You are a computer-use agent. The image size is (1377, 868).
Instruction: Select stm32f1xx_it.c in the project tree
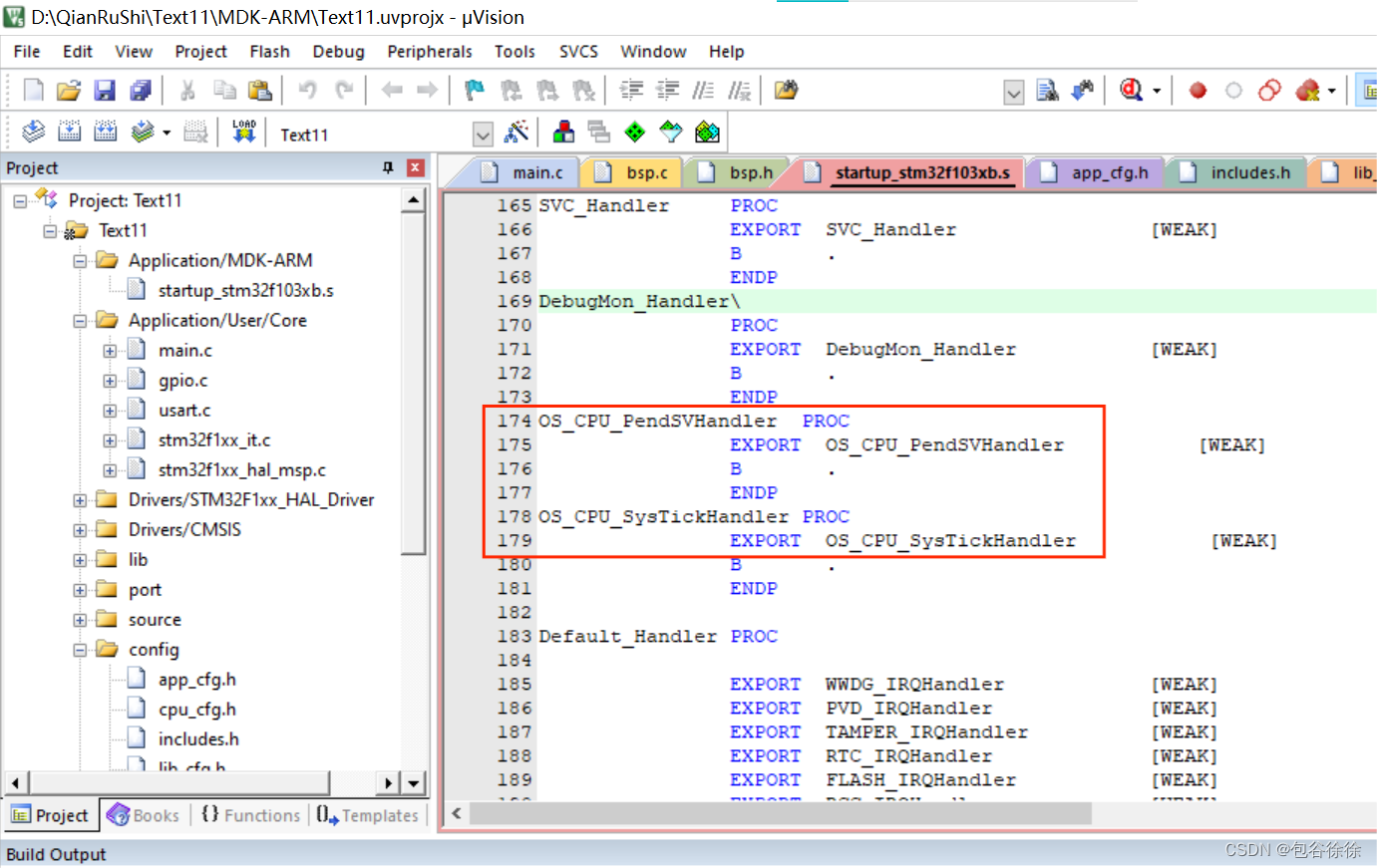coord(214,440)
